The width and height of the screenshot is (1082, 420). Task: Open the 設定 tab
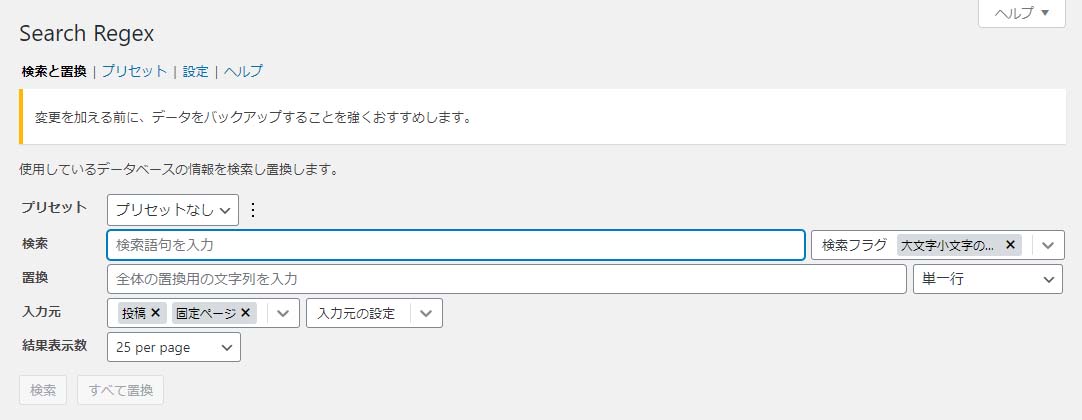click(196, 71)
